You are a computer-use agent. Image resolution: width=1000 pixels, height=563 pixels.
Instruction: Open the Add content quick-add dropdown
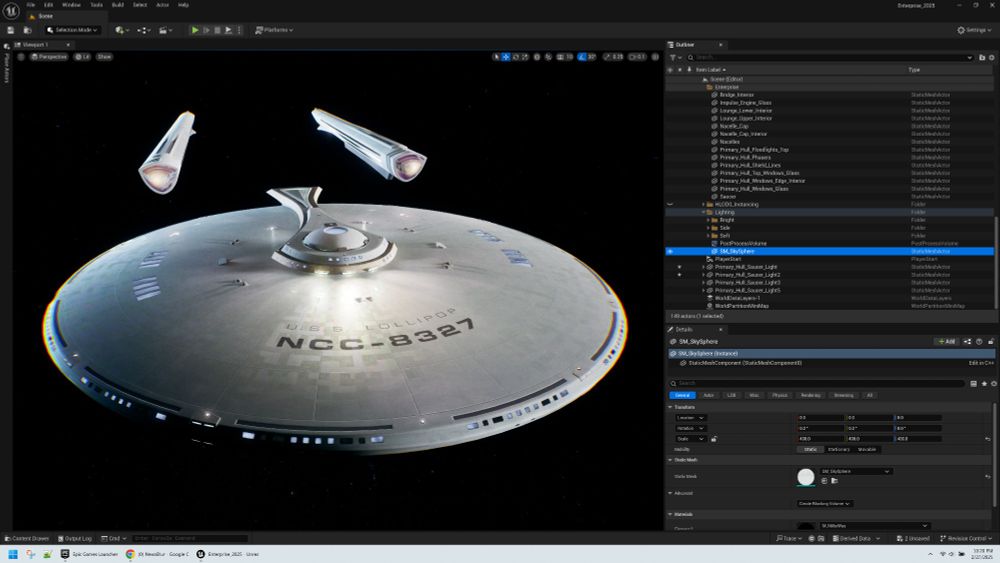pyautogui.click(x=122, y=30)
